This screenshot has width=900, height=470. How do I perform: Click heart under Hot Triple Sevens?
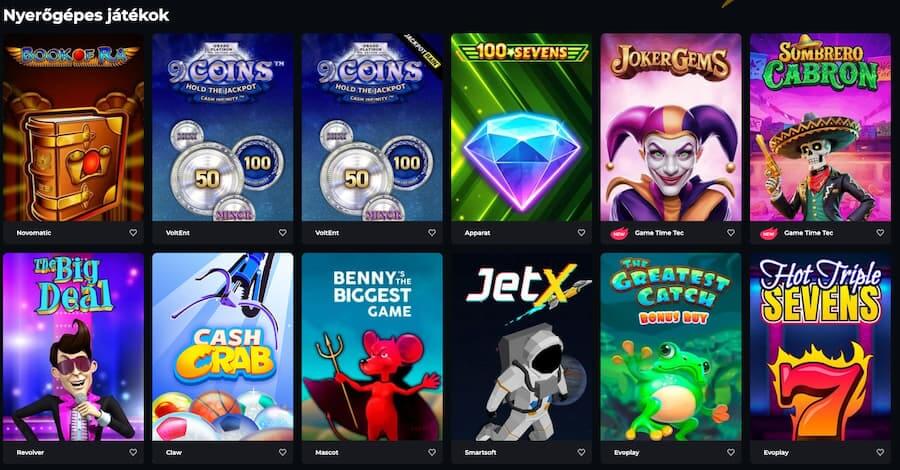[x=880, y=452]
